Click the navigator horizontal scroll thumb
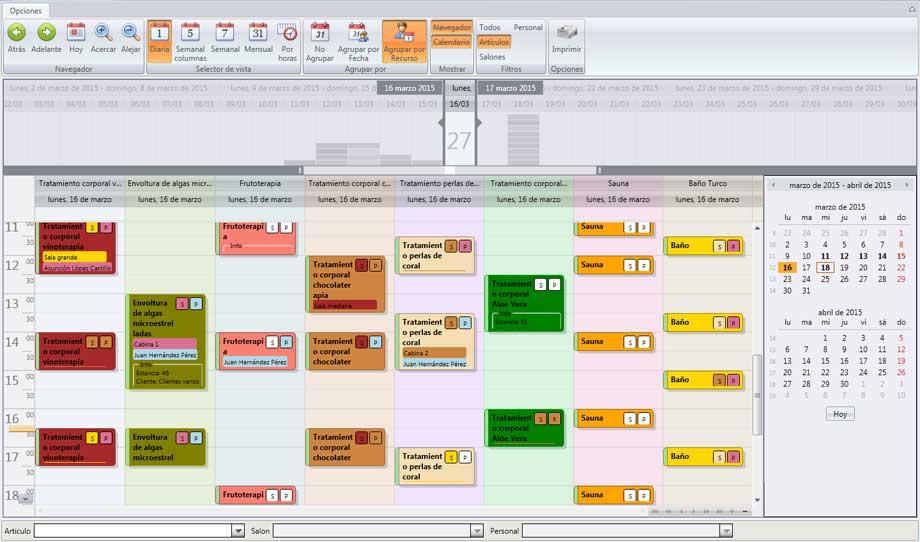 (450, 170)
